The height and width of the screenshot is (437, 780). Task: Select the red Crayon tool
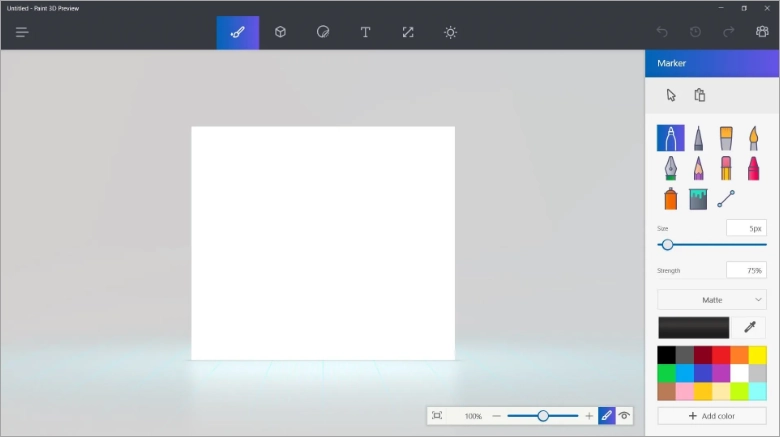[x=754, y=168]
